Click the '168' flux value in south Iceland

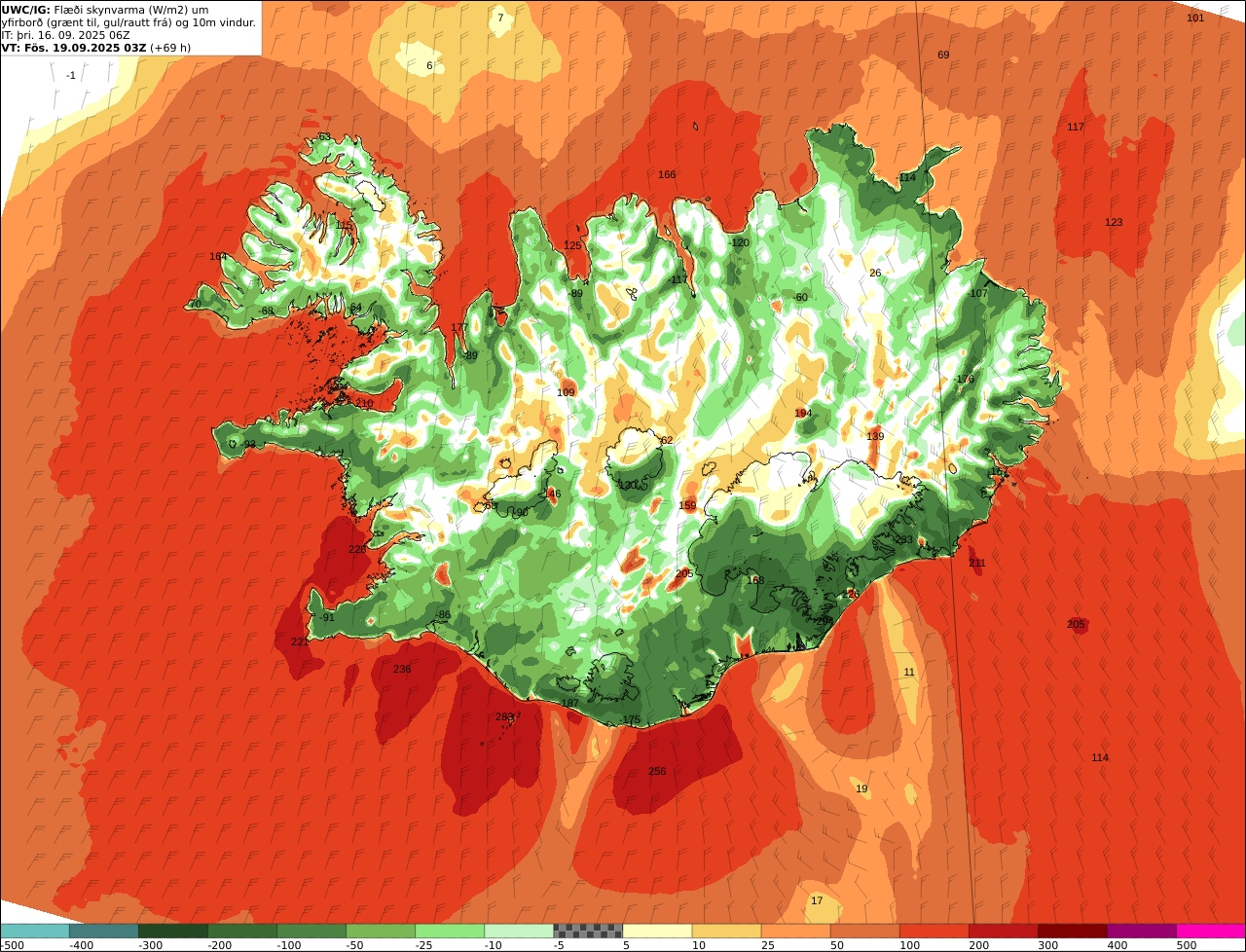(755, 581)
